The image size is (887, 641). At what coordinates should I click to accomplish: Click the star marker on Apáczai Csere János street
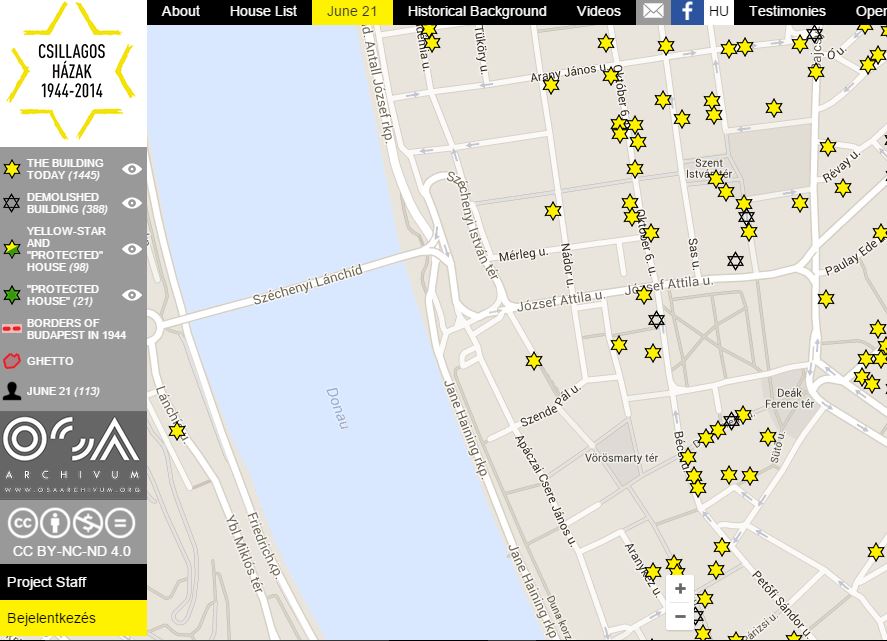coord(534,361)
